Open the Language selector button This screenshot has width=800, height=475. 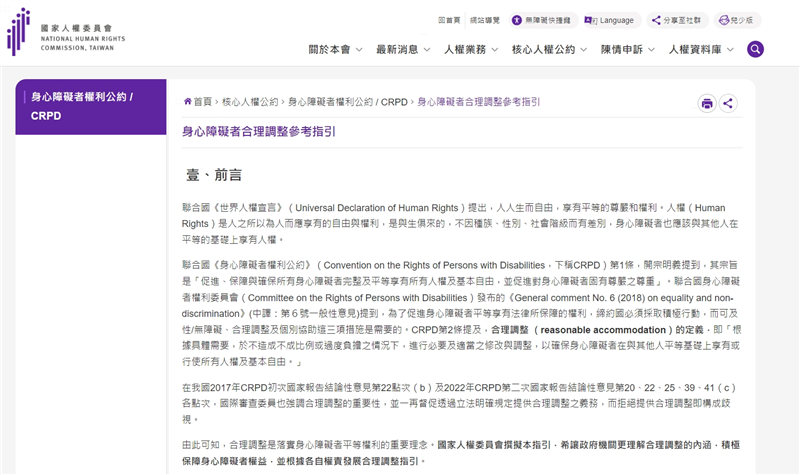610,20
